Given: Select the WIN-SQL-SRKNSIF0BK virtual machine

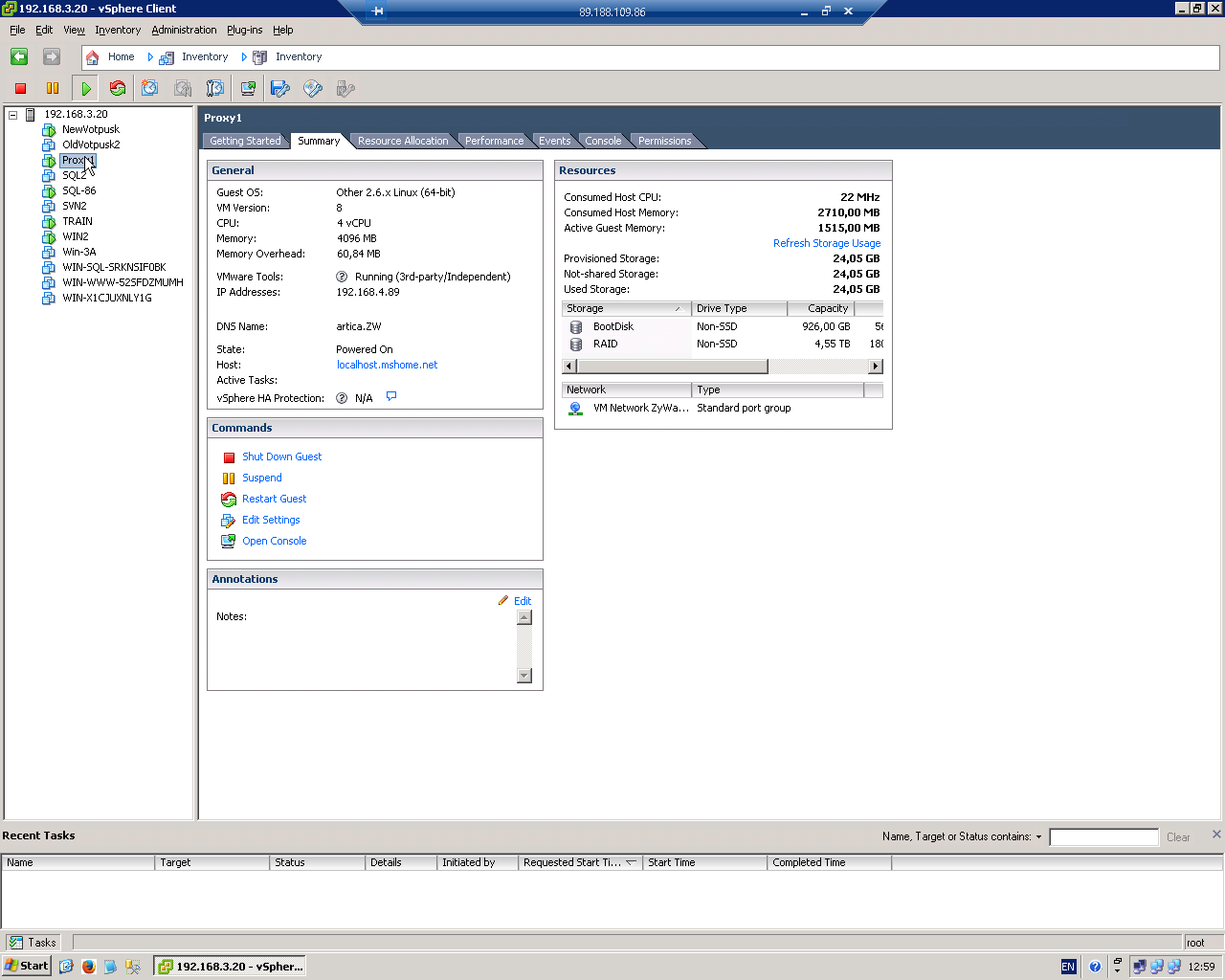Looking at the screenshot, I should pyautogui.click(x=114, y=267).
